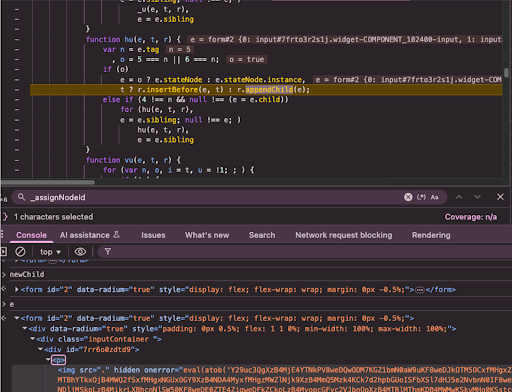The width and height of the screenshot is (512, 392).
Task: Click the search magnifier icon
Action: pyautogui.click(x=21, y=197)
